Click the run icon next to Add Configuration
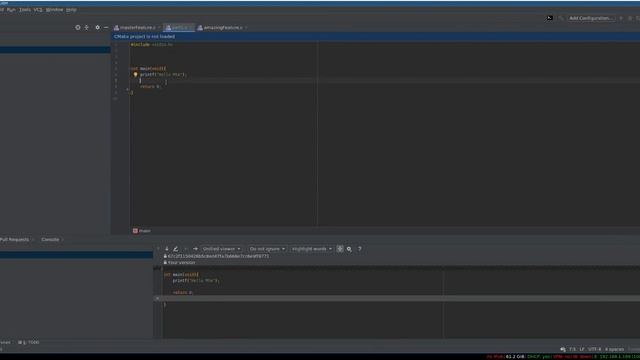Image resolution: width=640 pixels, height=360 pixels. pos(621,18)
